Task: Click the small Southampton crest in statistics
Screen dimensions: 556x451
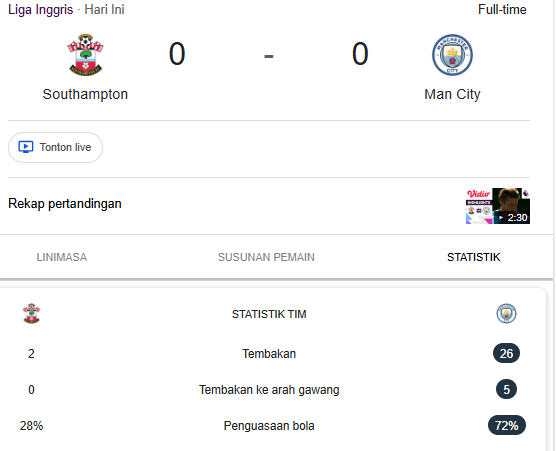Action: pos(32,313)
